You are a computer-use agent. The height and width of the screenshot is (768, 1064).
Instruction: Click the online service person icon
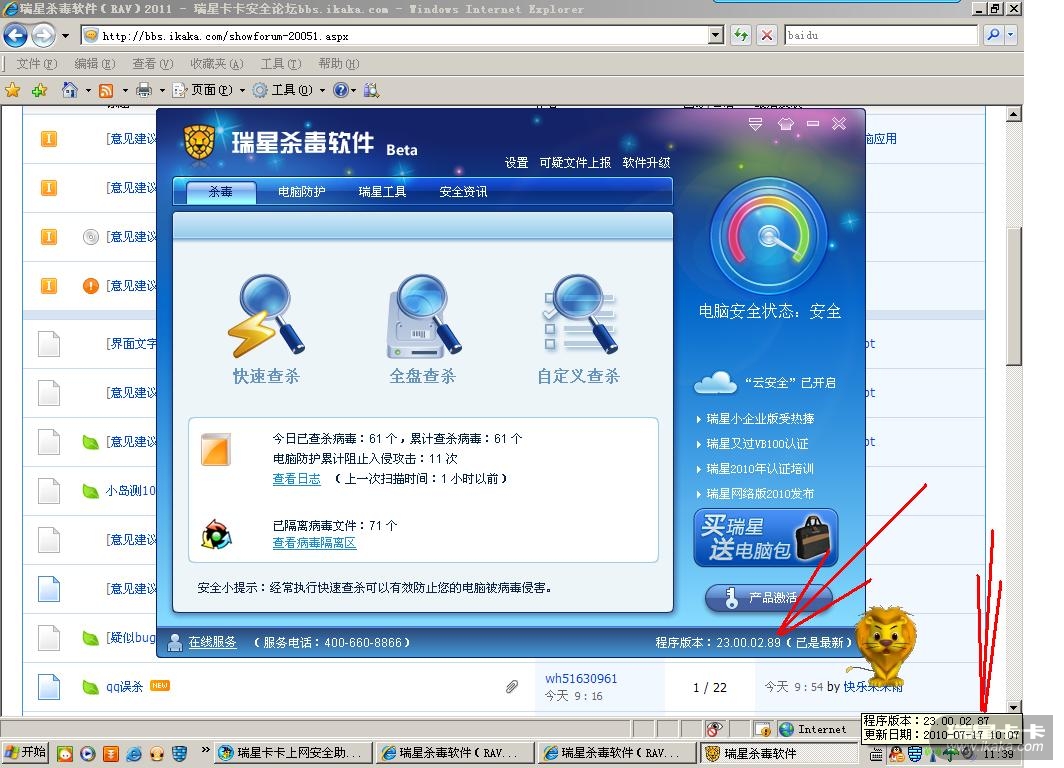pos(175,642)
